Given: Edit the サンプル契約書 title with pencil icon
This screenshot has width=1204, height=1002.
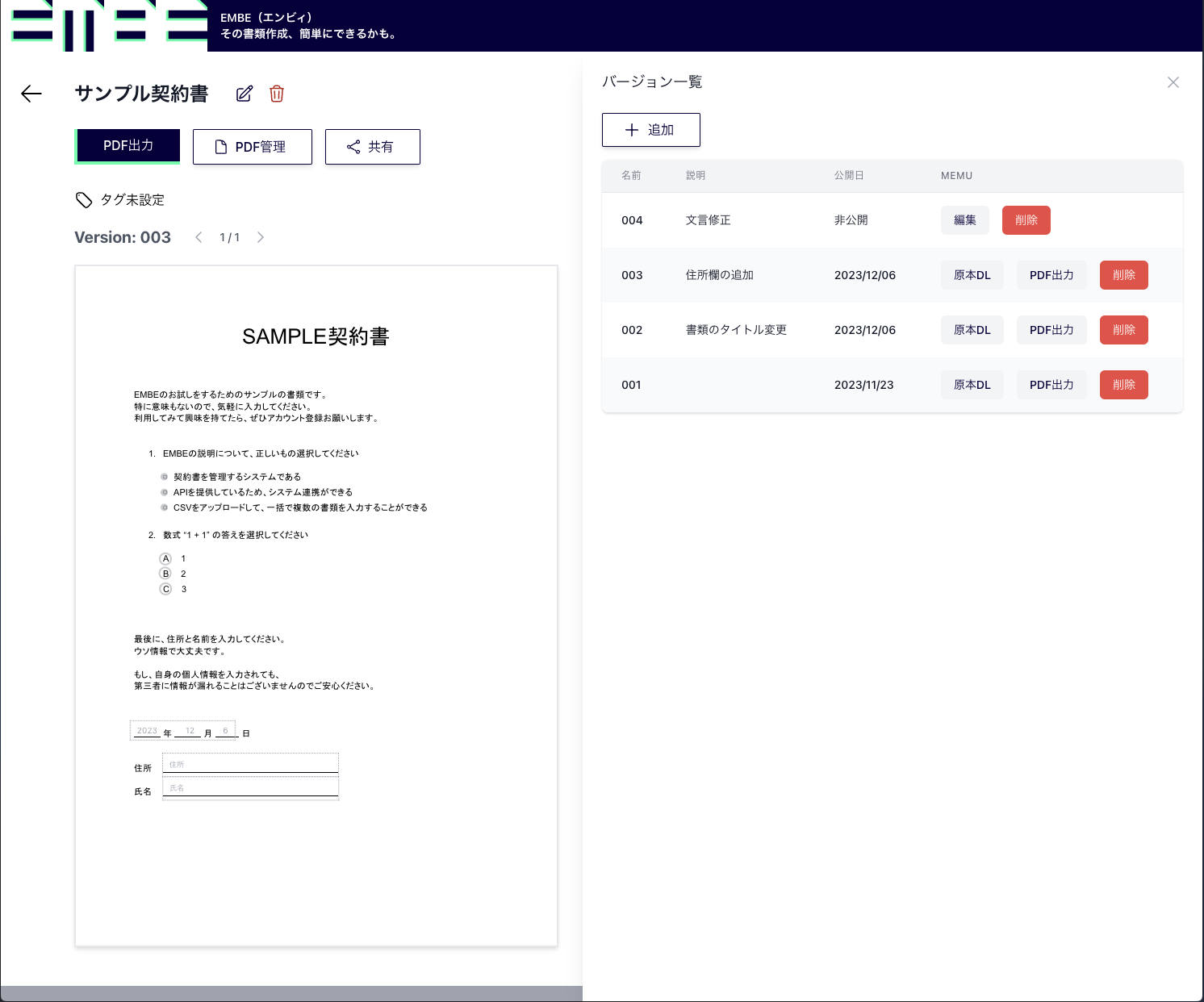Looking at the screenshot, I should (245, 94).
